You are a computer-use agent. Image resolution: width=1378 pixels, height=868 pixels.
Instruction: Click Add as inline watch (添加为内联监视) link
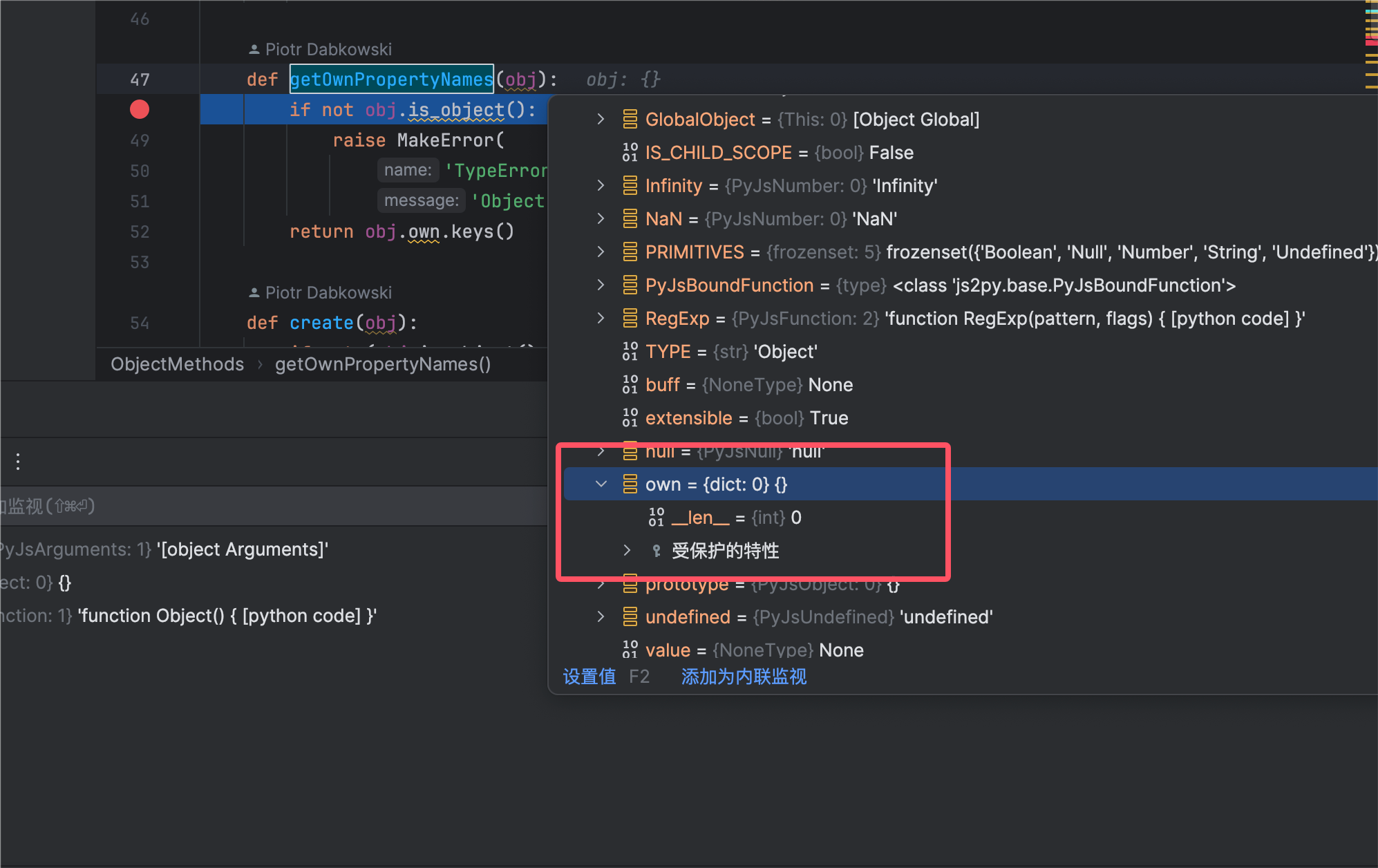click(x=744, y=676)
